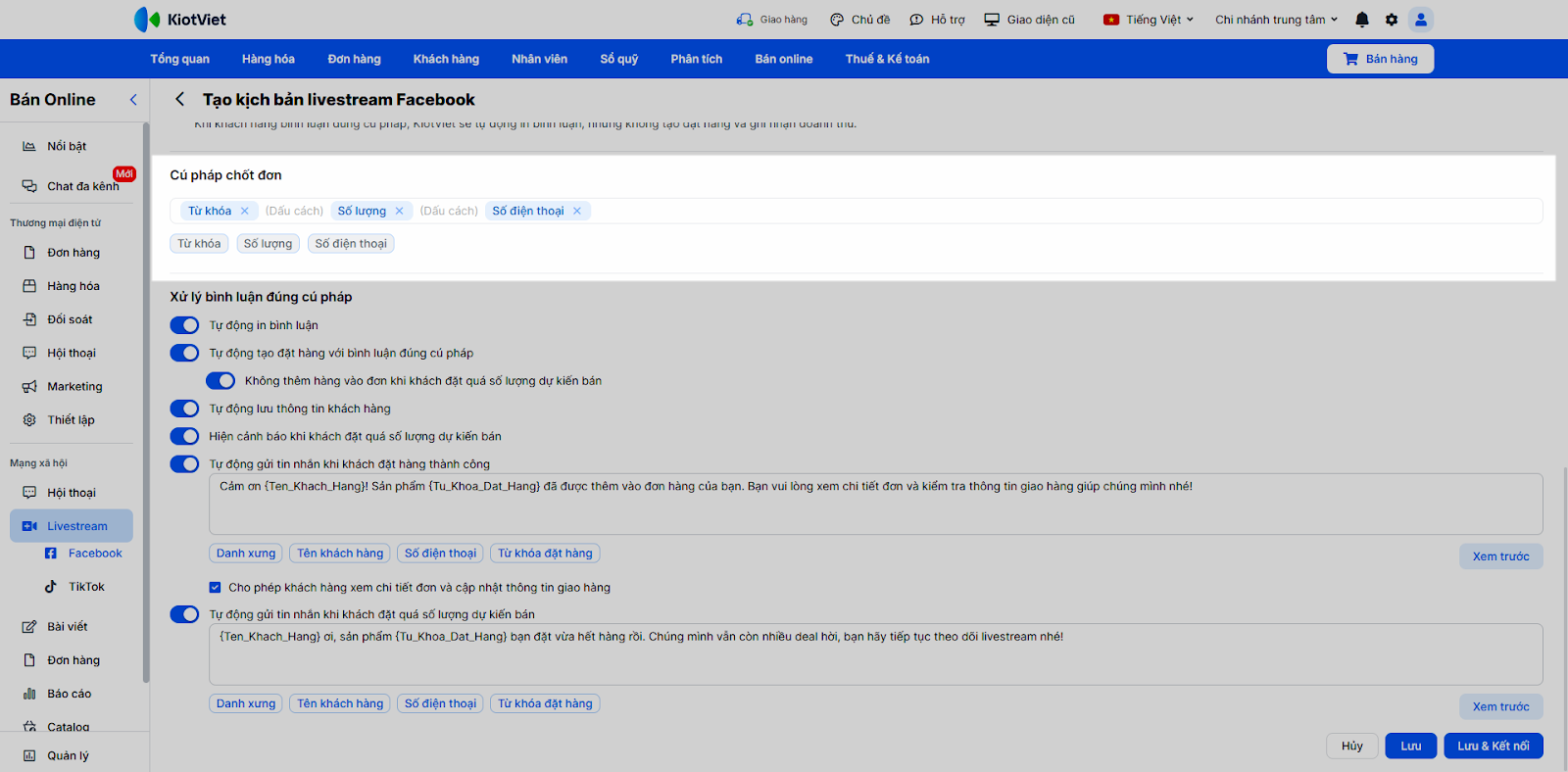Open the Chi nhánh trung tâm branch dropdown
The height and width of the screenshot is (772, 1568).
click(x=1277, y=20)
